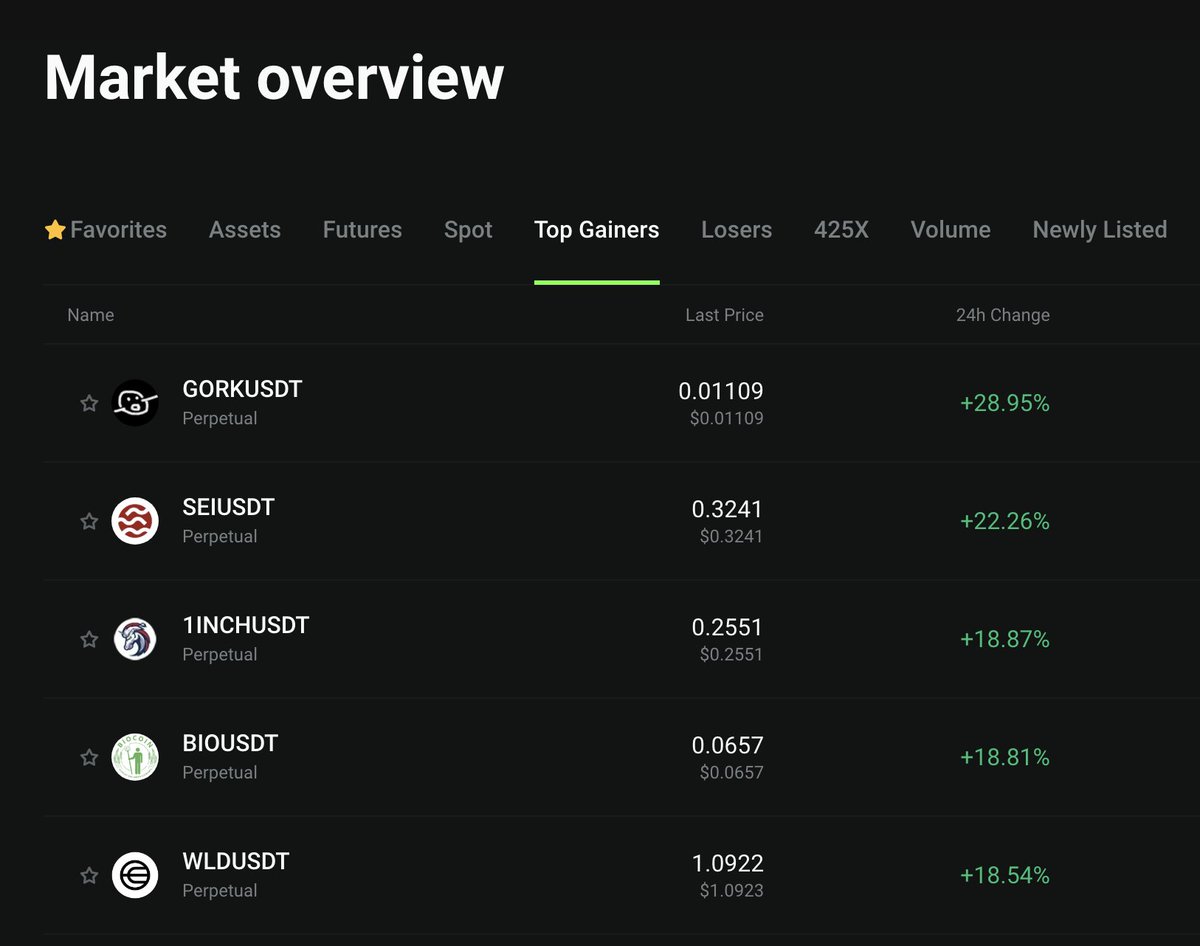Click the +18.81% change value
This screenshot has height=946, width=1200.
(x=1005, y=758)
